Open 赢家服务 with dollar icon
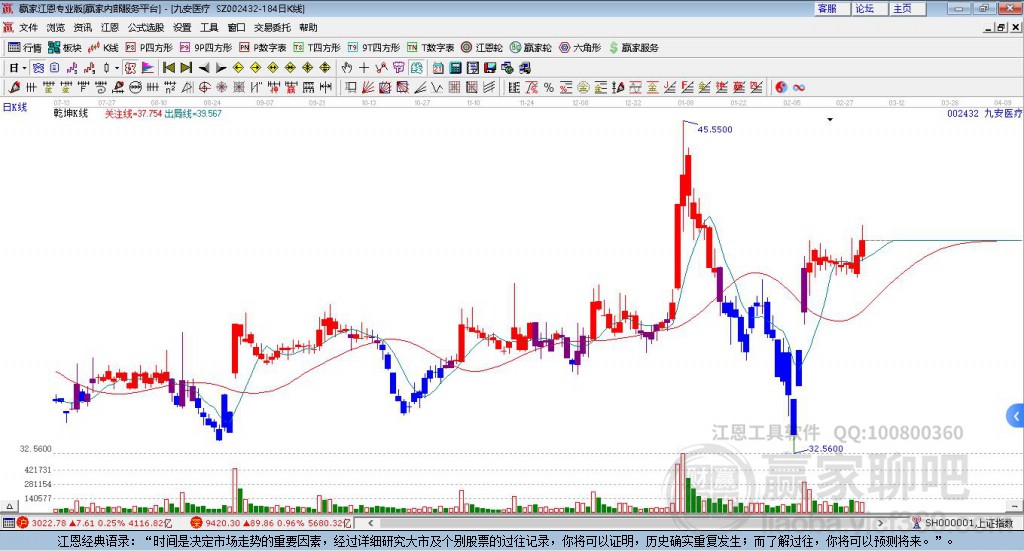This screenshot has width=1024, height=551. (633, 48)
